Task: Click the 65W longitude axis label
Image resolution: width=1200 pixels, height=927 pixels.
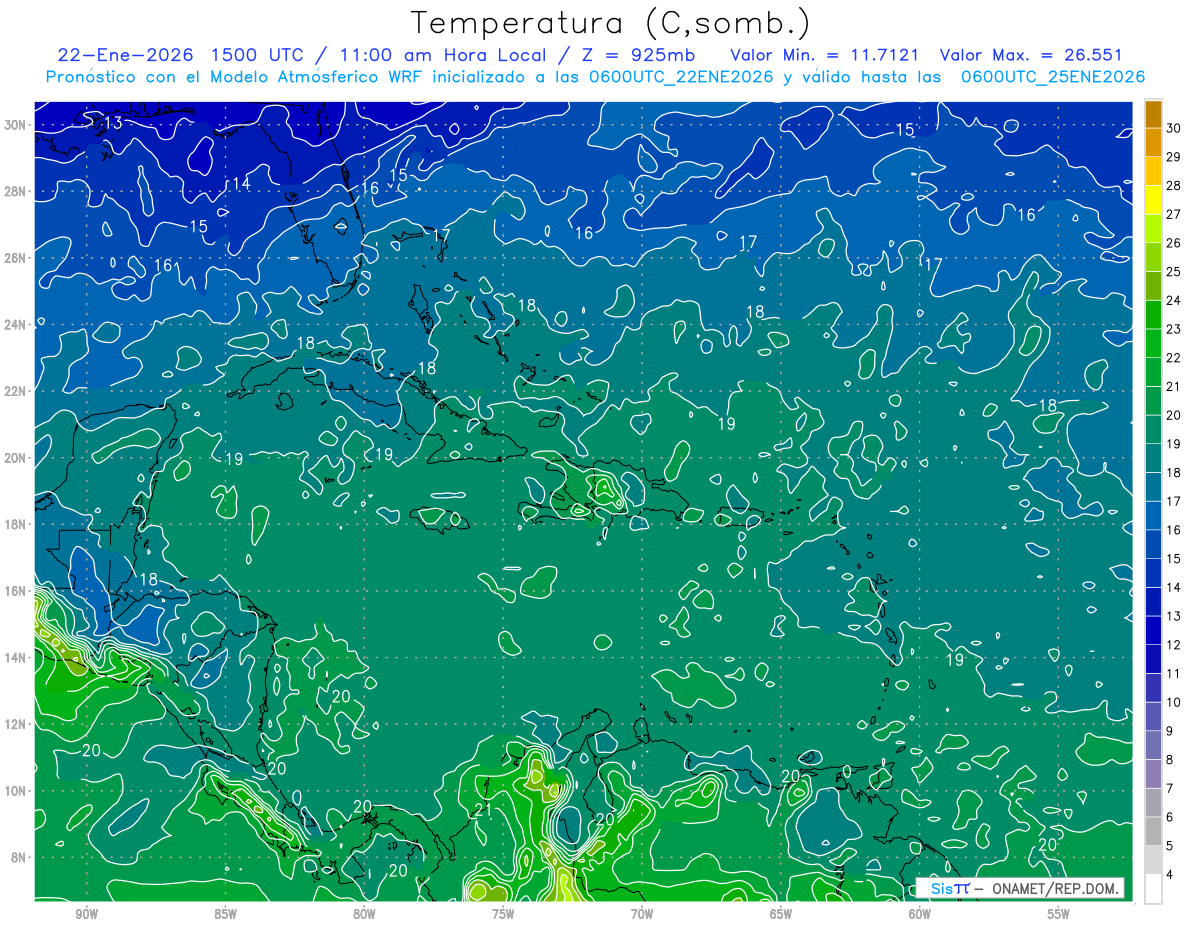Action: pos(781,914)
